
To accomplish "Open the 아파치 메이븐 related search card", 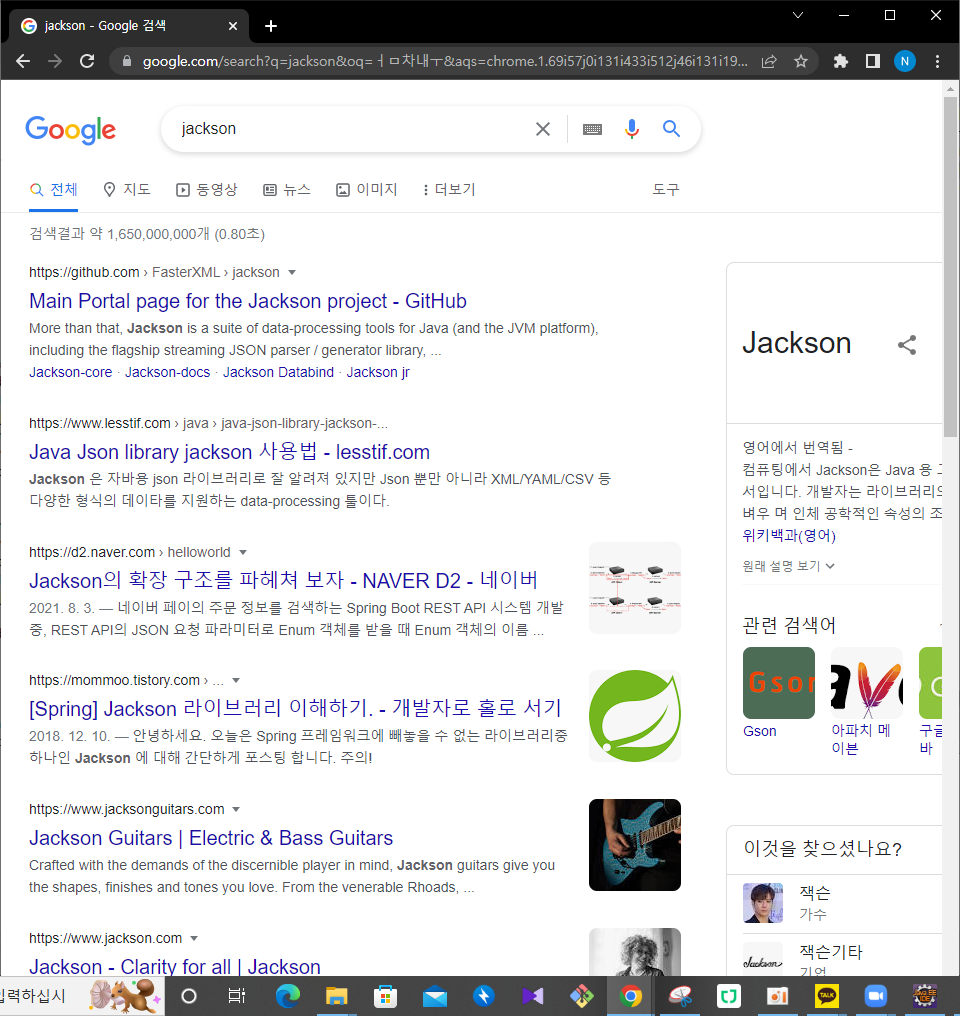I will (867, 702).
